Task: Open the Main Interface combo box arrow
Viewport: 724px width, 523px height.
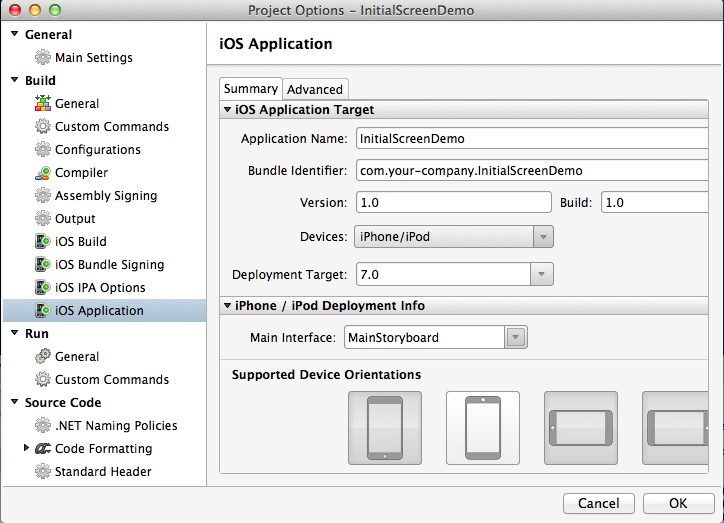Action: 516,338
